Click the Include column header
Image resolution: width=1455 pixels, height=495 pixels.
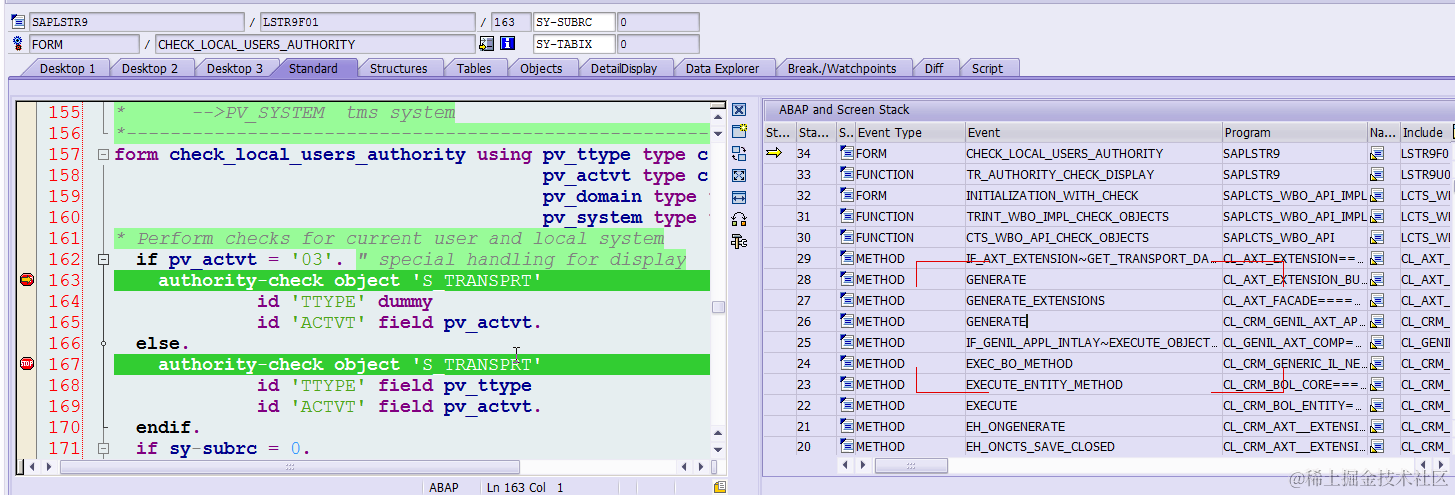1423,132
